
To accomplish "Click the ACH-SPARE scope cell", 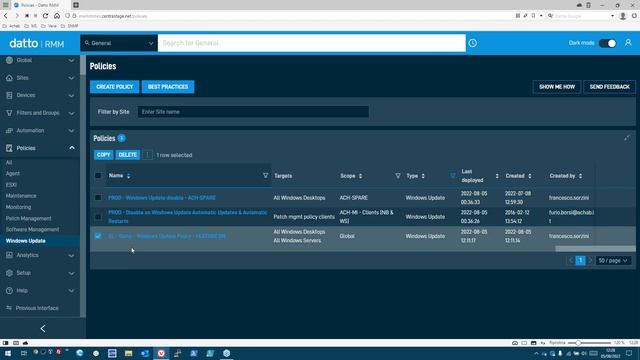I will tap(353, 198).
